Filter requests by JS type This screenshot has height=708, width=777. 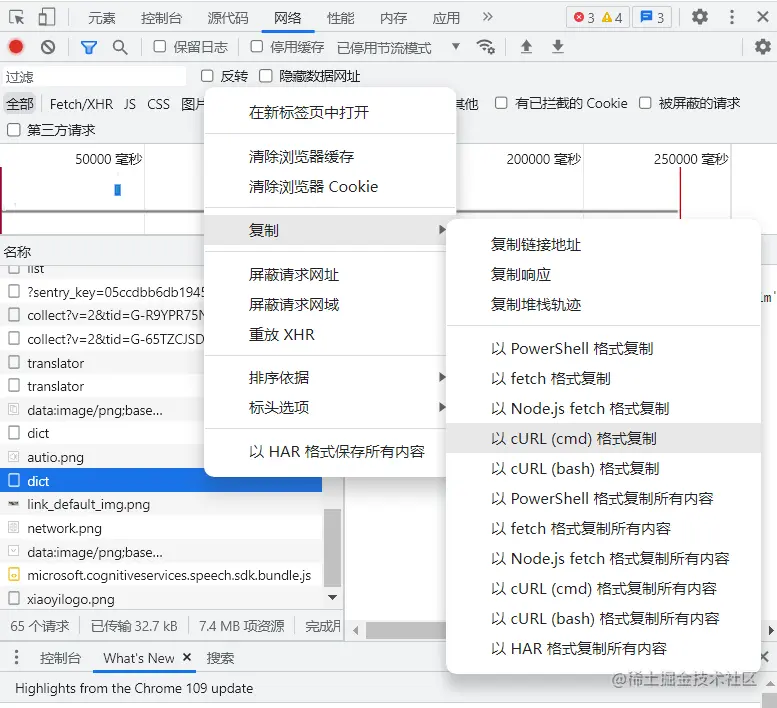pyautogui.click(x=130, y=104)
